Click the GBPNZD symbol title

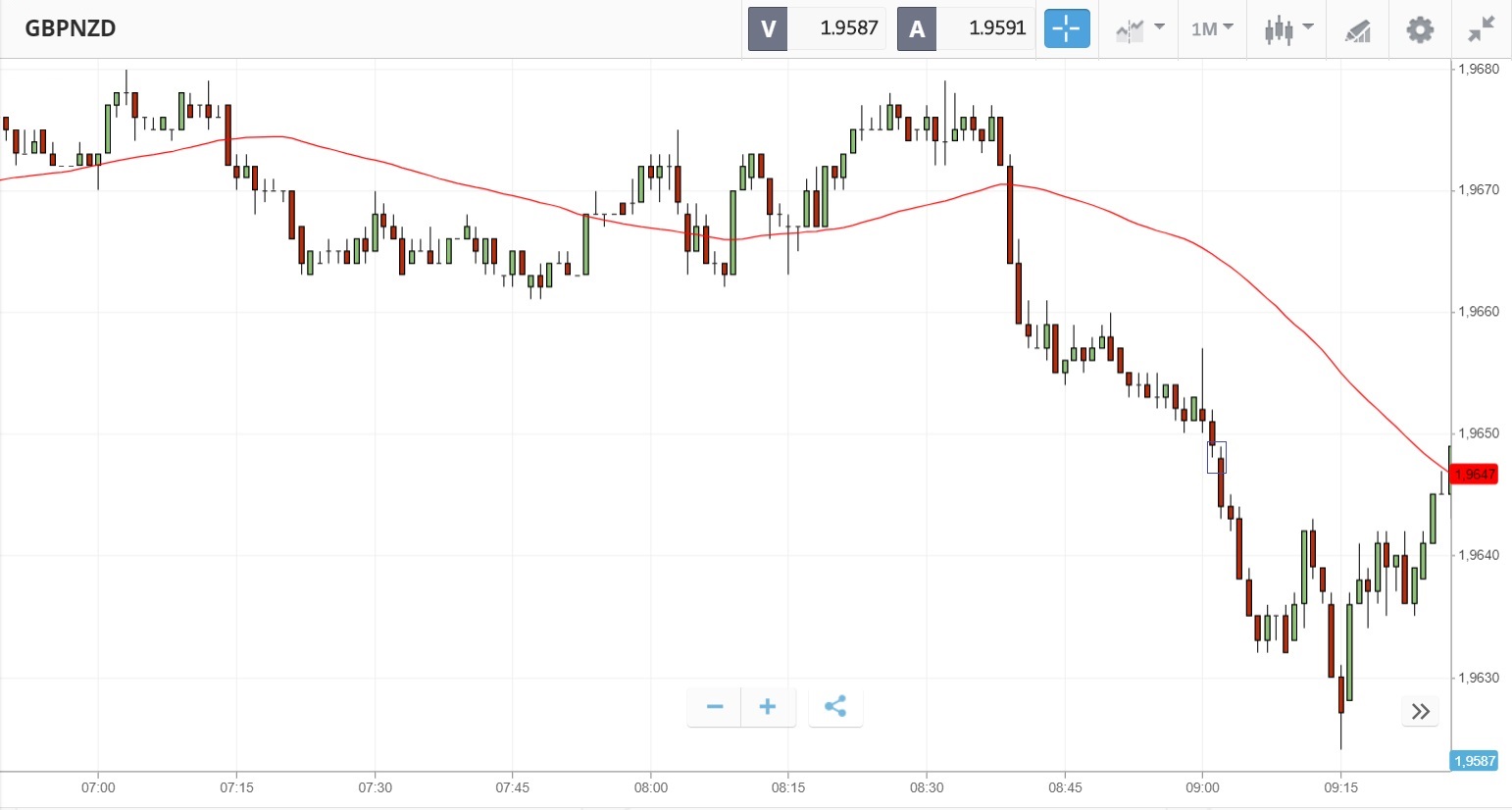pos(71,28)
